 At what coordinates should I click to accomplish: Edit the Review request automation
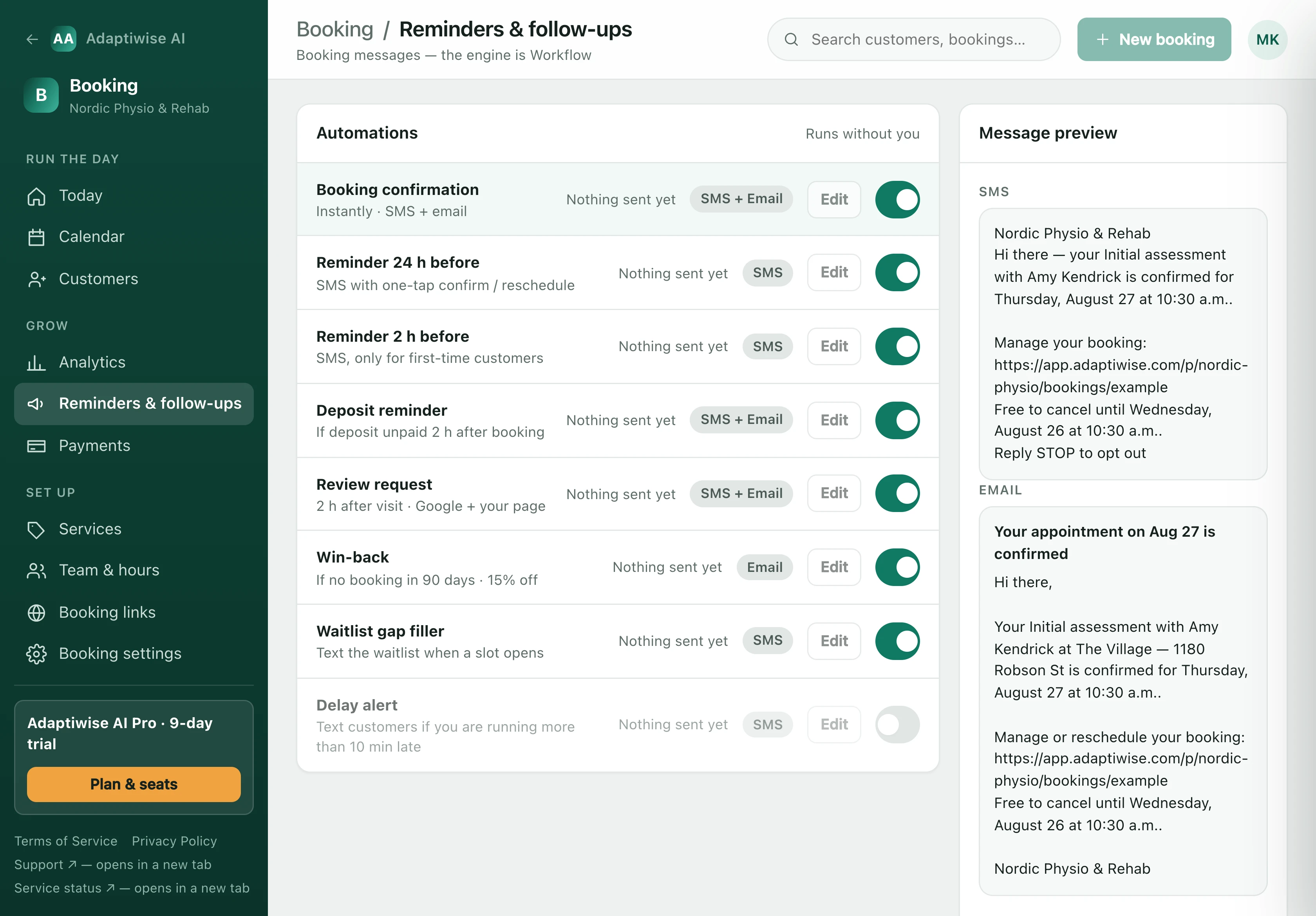834,493
